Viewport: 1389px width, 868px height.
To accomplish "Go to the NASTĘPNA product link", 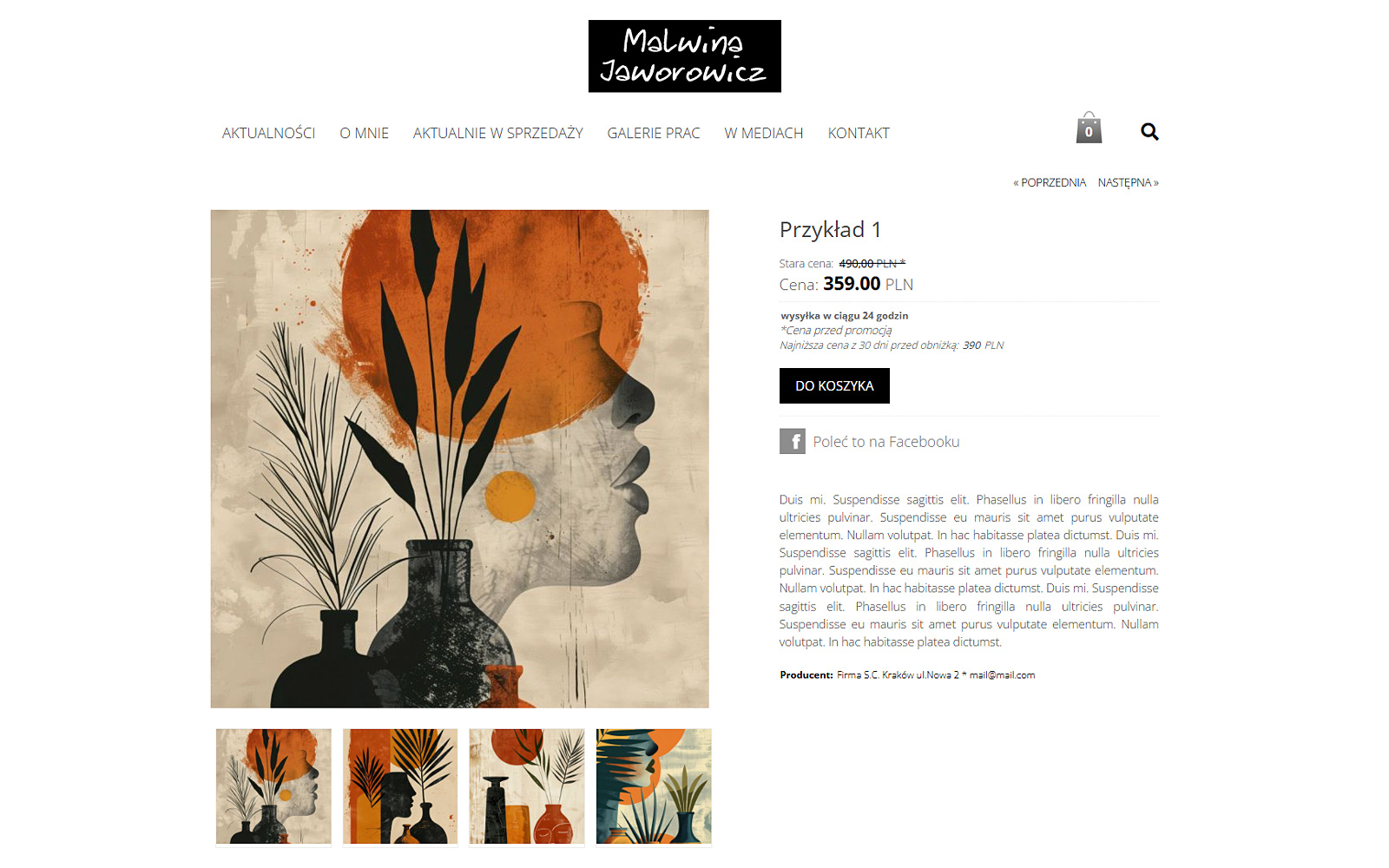I will (x=1128, y=182).
